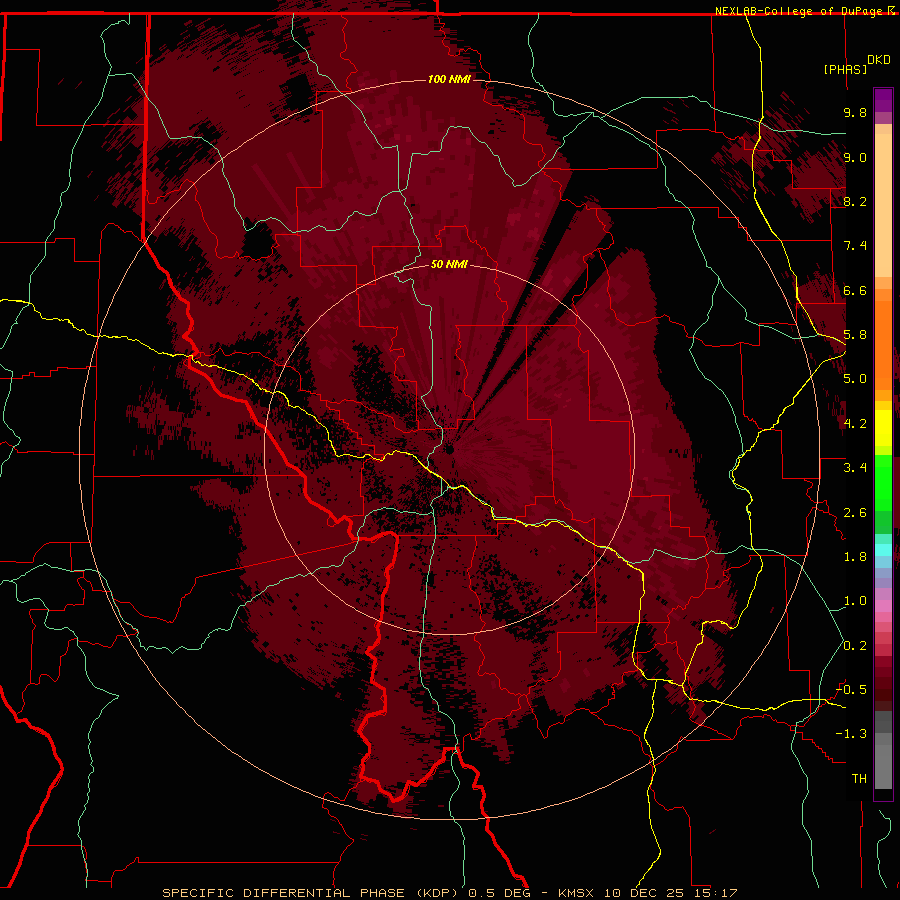
Task: Click the yellow band of color scale
Action: point(883,428)
